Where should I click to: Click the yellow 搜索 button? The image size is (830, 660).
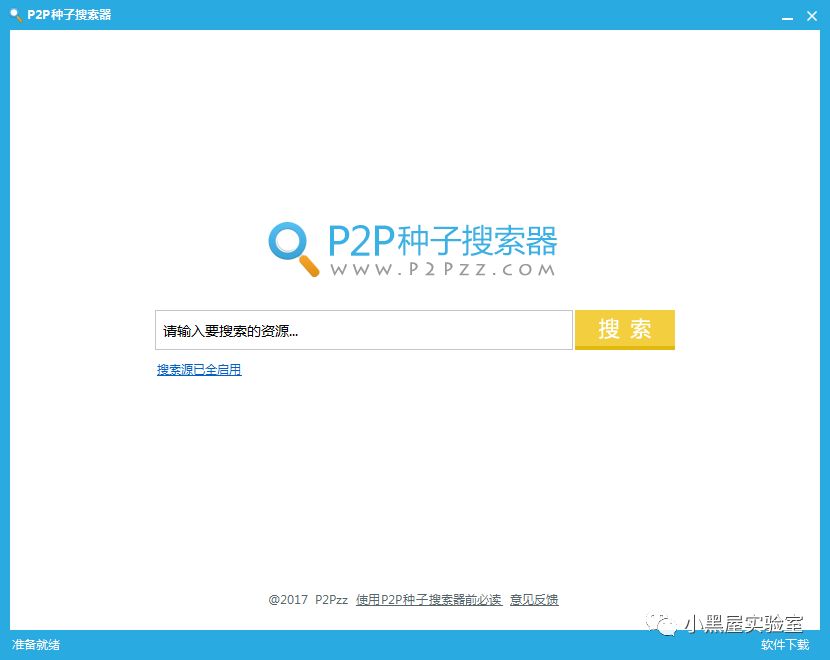pyautogui.click(x=625, y=330)
